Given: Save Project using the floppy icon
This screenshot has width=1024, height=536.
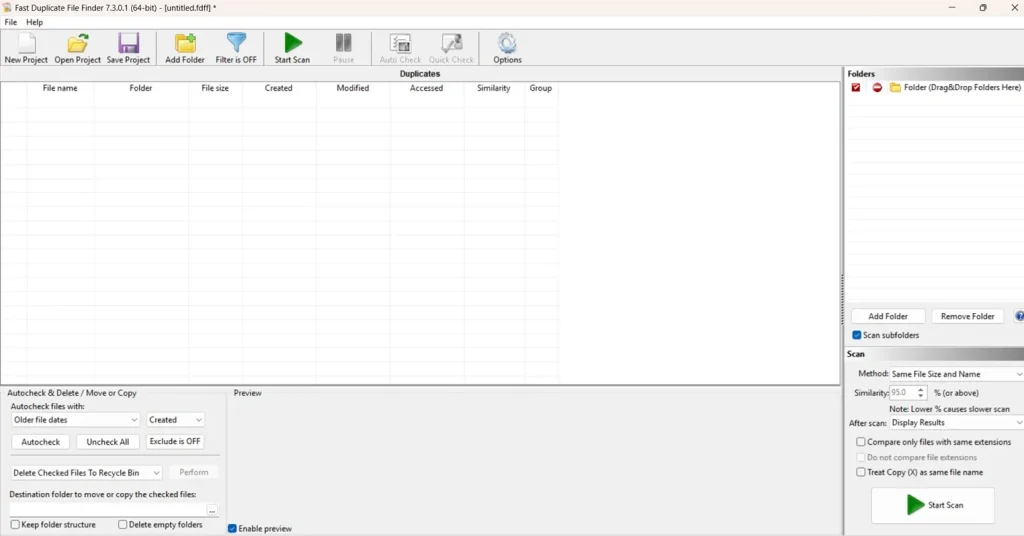Looking at the screenshot, I should (x=128, y=48).
